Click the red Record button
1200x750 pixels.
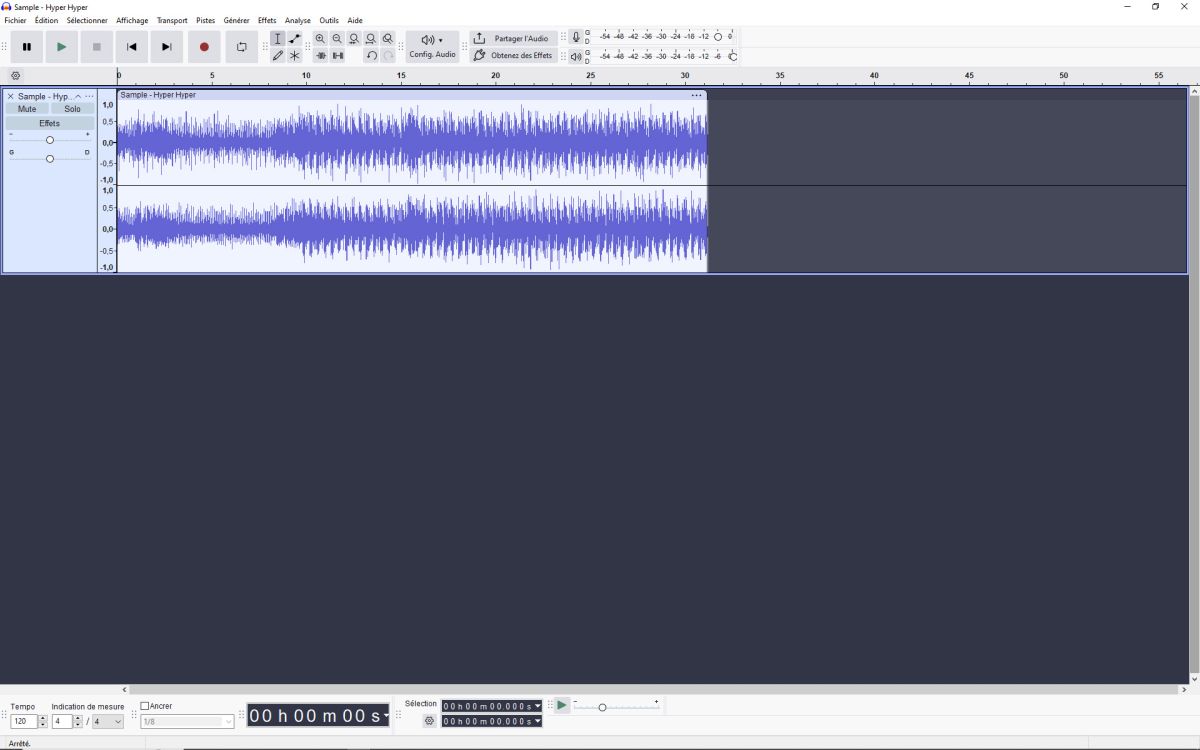point(204,47)
